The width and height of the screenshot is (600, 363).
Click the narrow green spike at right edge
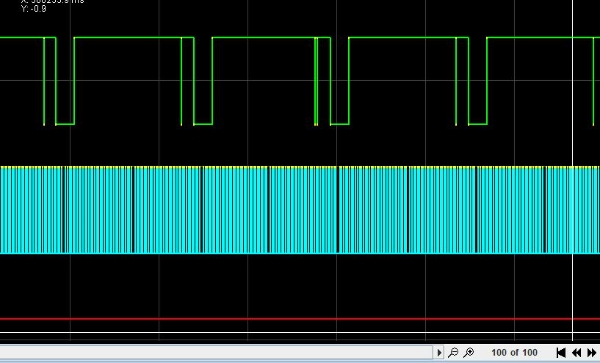tap(593, 81)
